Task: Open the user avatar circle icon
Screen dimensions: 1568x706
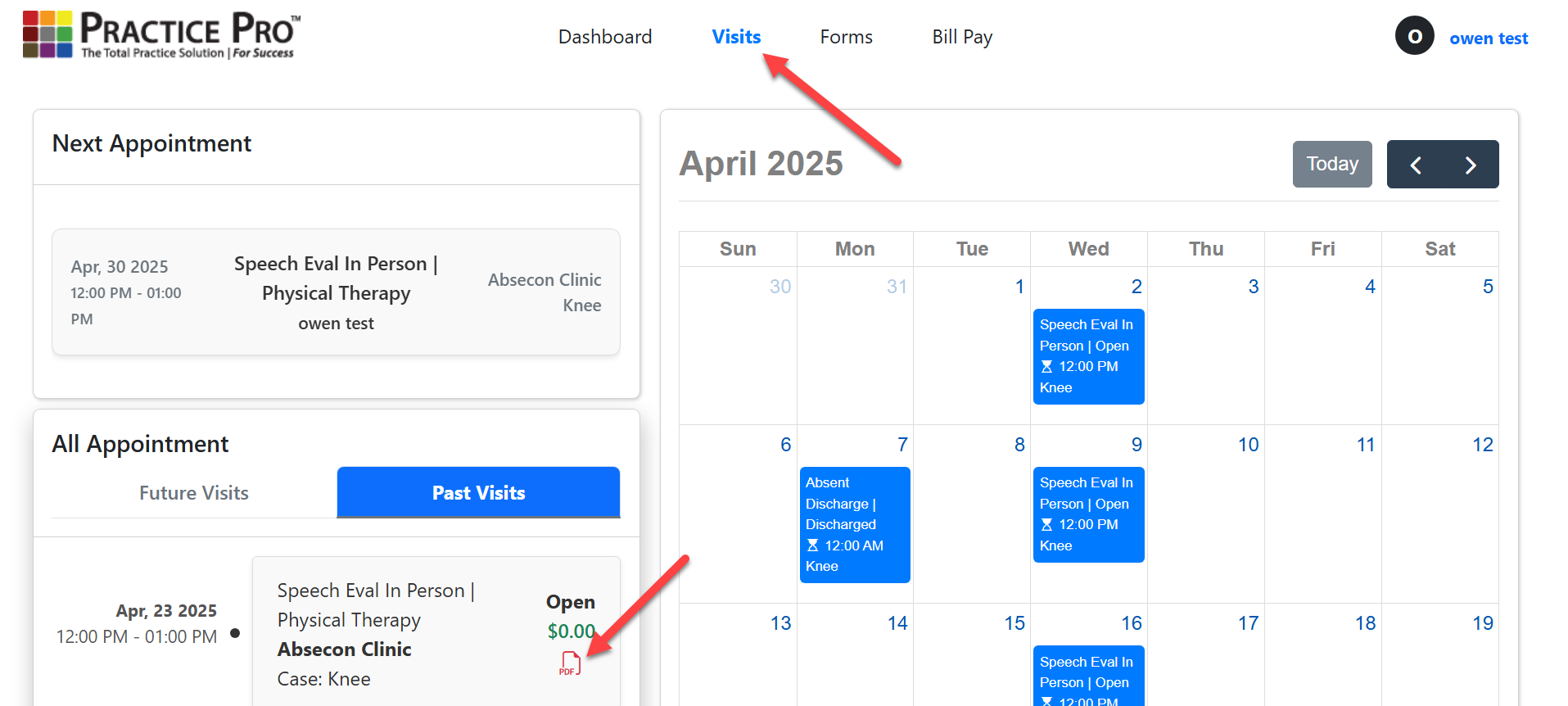Action: click(1414, 36)
